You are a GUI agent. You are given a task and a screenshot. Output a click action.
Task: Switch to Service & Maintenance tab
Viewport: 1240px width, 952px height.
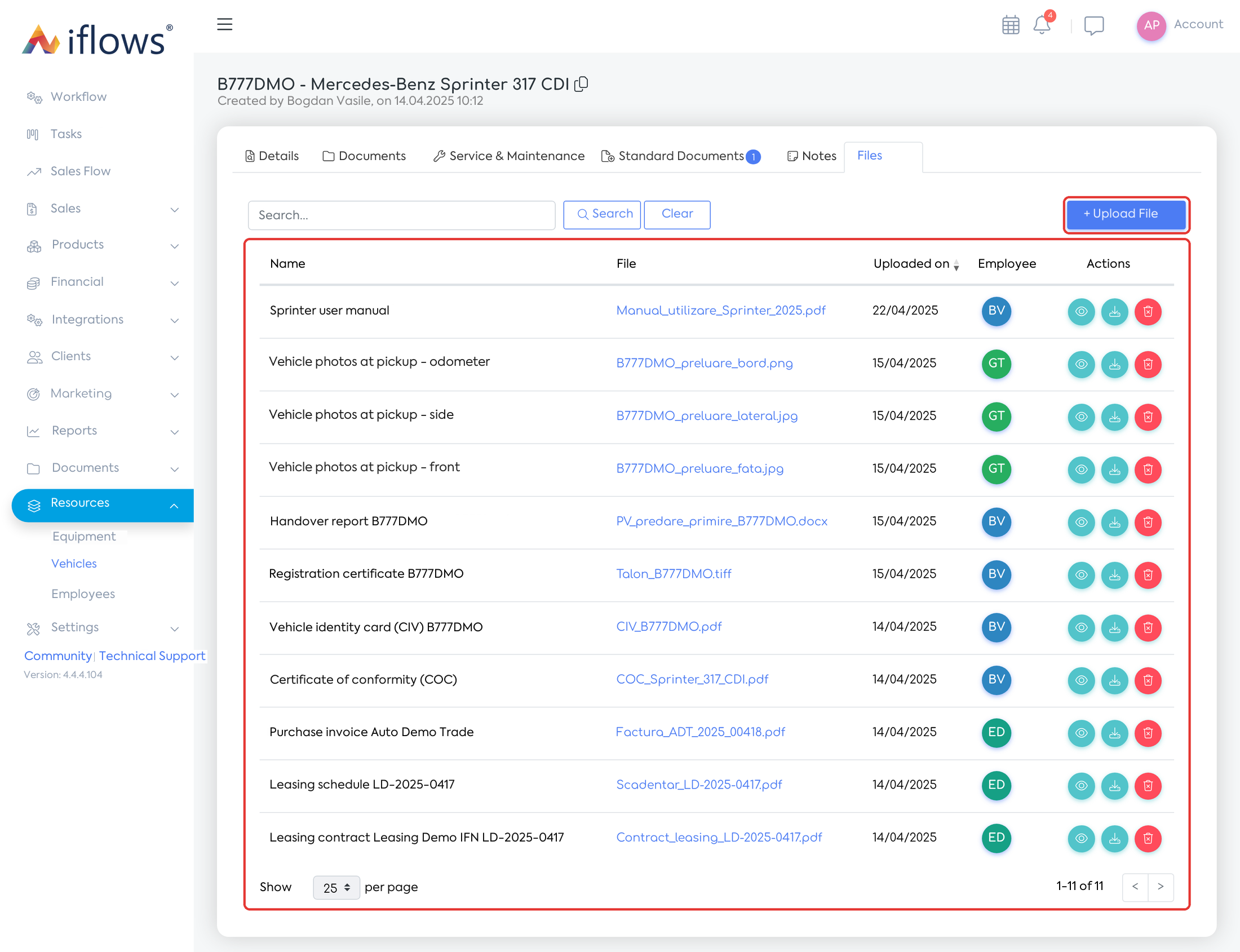tap(508, 156)
